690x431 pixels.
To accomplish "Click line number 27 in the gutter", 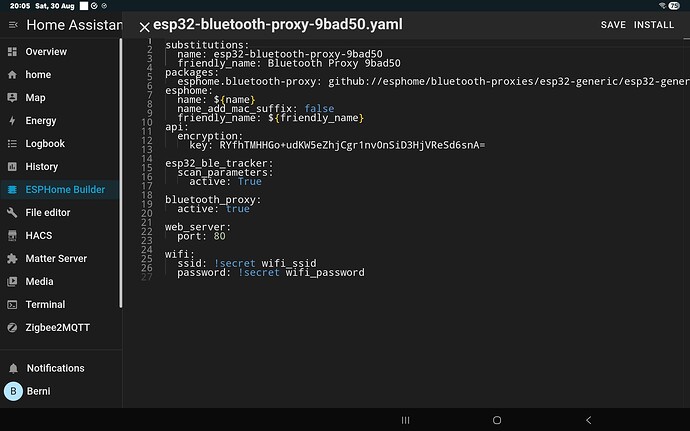I will [x=147, y=277].
